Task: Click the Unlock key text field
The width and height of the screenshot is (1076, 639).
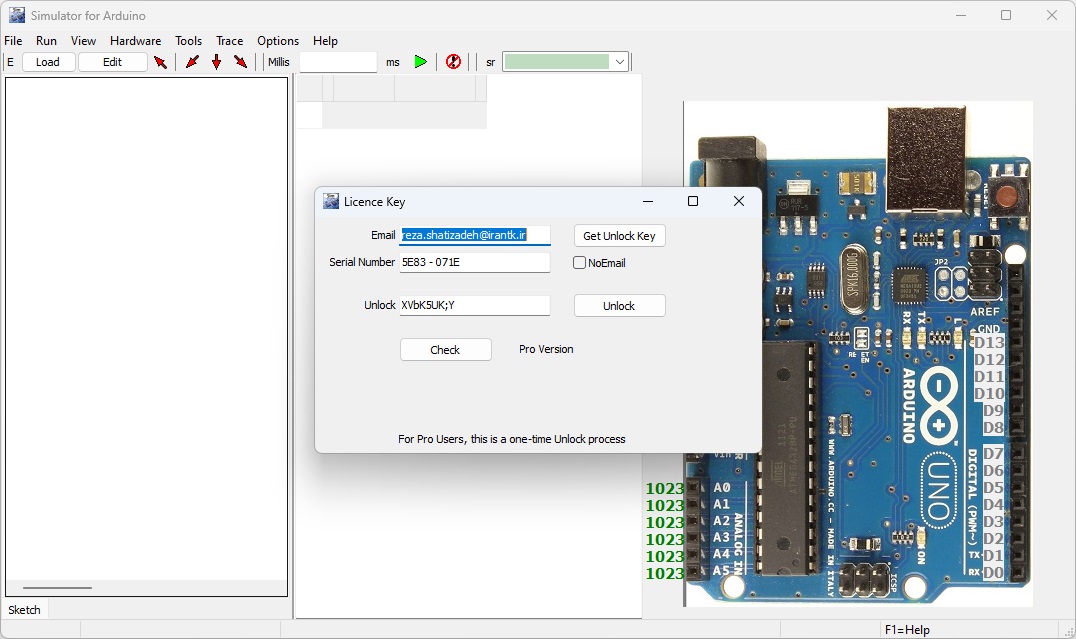Action: 475,305
